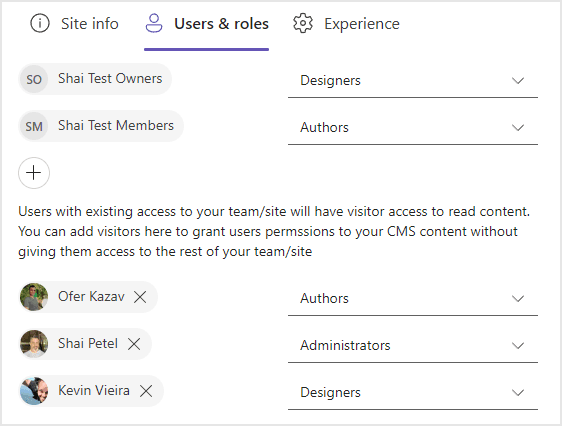Click the SM avatar badge
This screenshot has width=562, height=426.
34,126
